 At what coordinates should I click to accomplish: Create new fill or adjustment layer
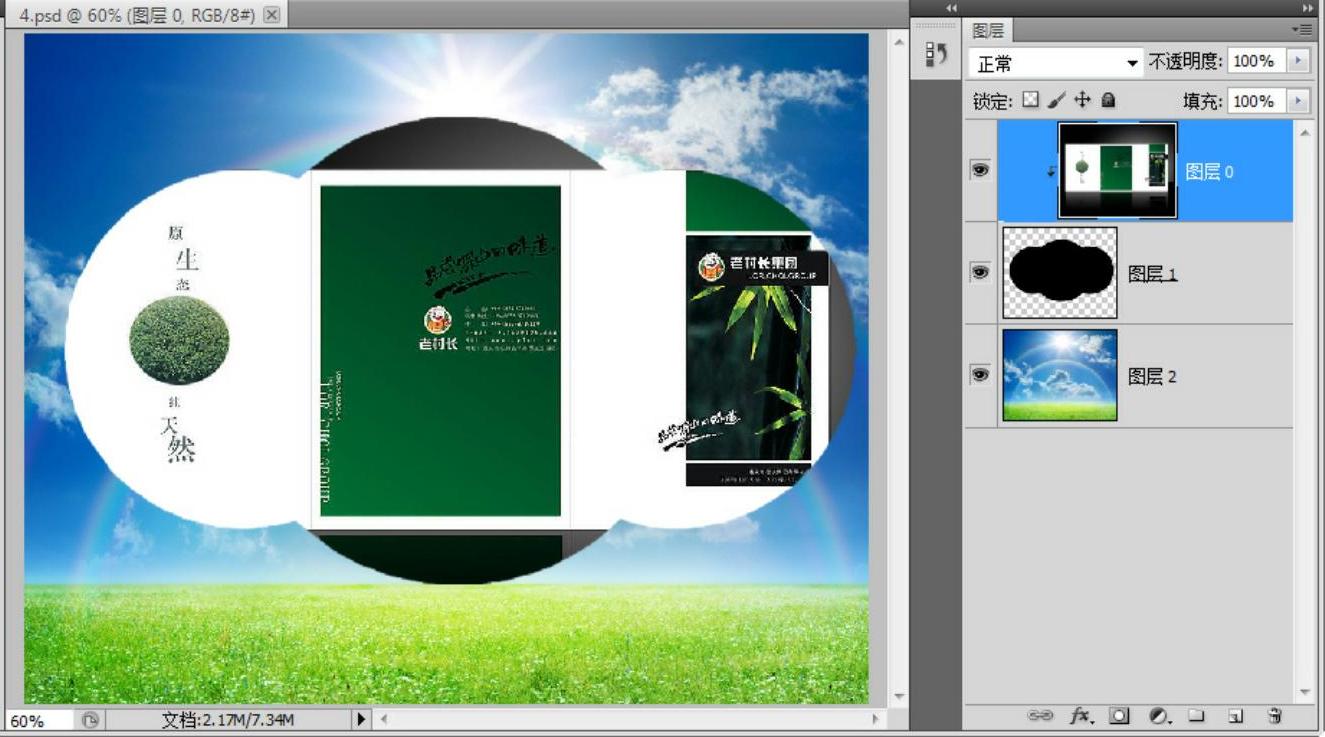(x=1159, y=716)
